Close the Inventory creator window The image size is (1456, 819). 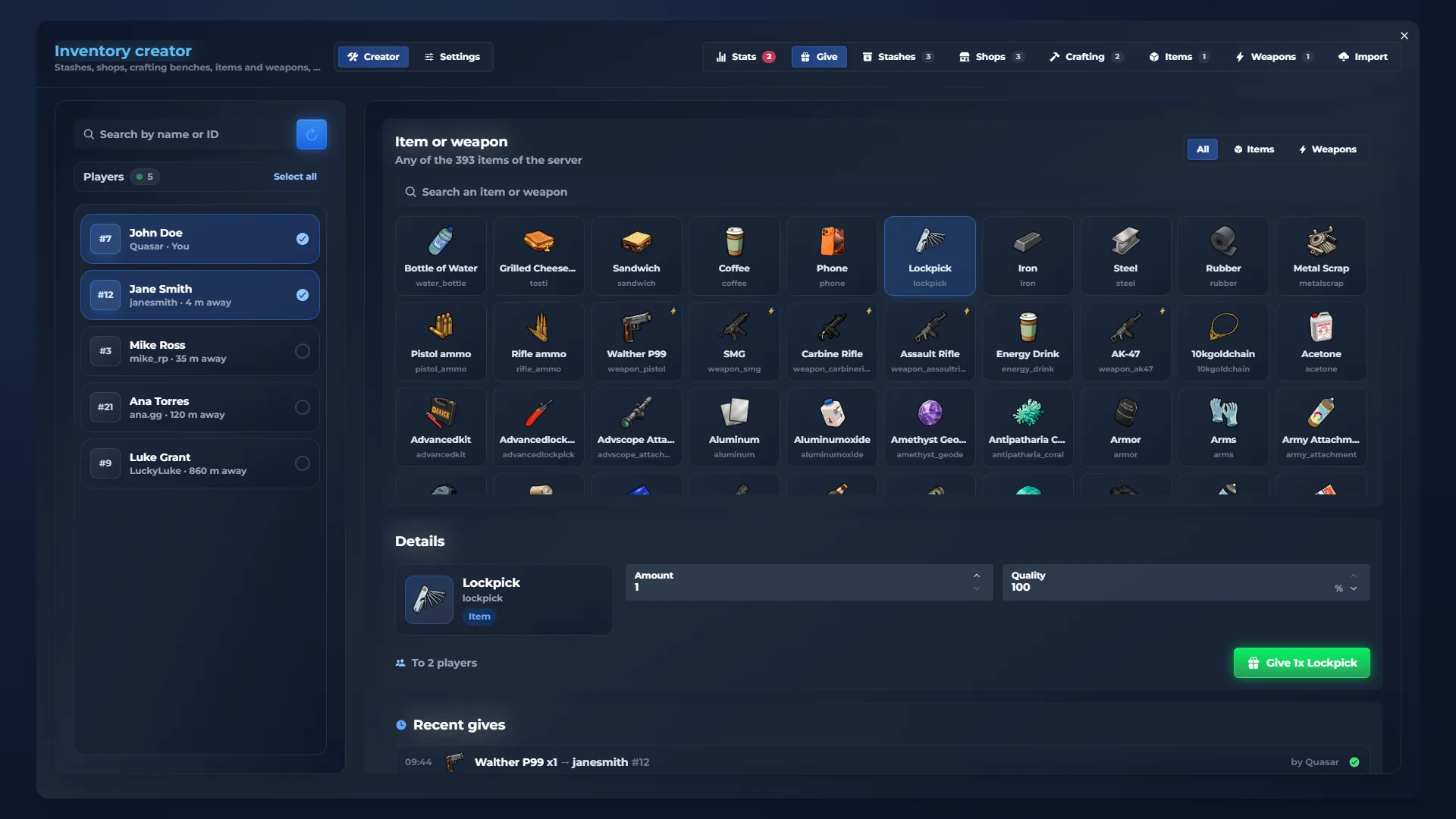coord(1404,36)
